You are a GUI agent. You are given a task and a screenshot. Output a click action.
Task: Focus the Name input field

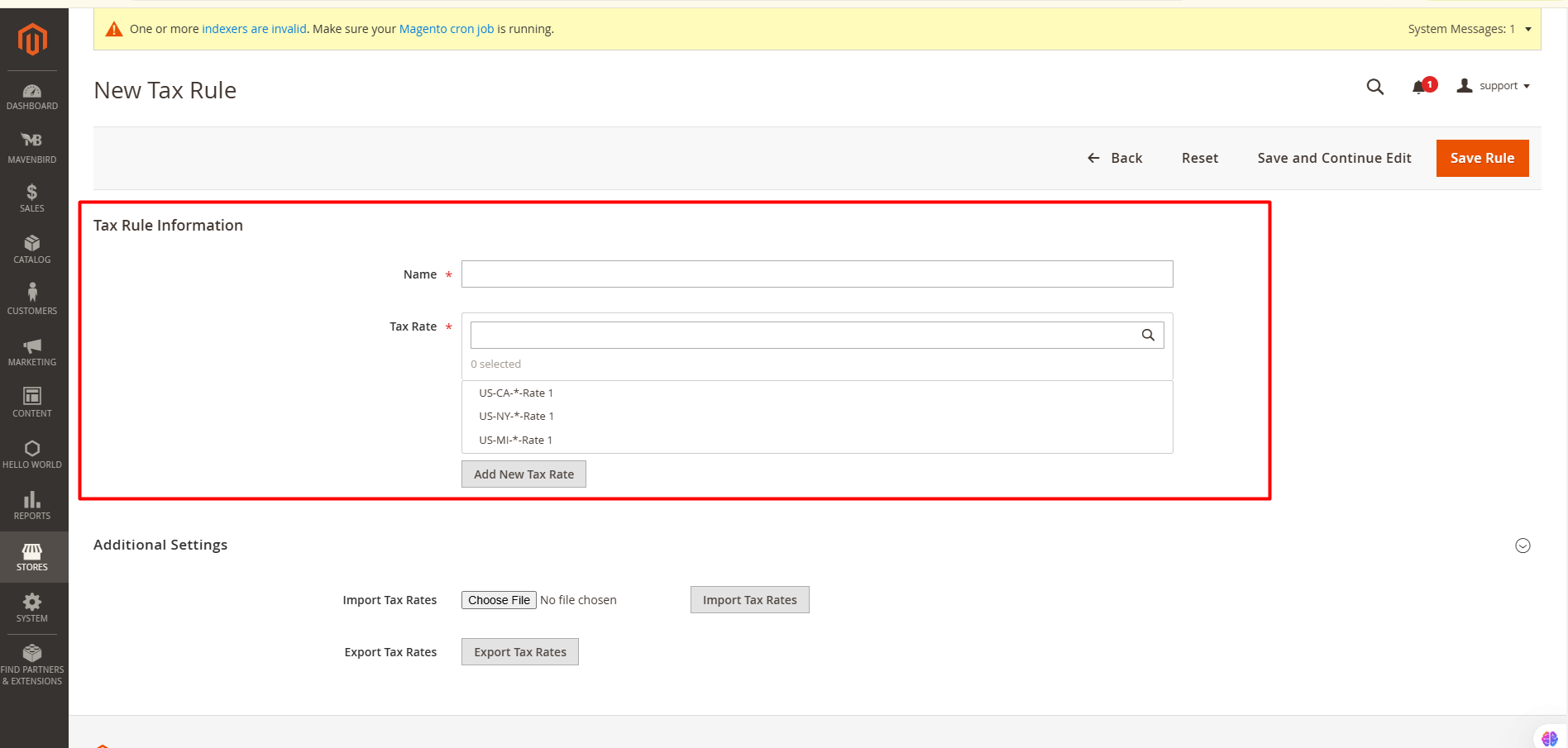coord(817,274)
